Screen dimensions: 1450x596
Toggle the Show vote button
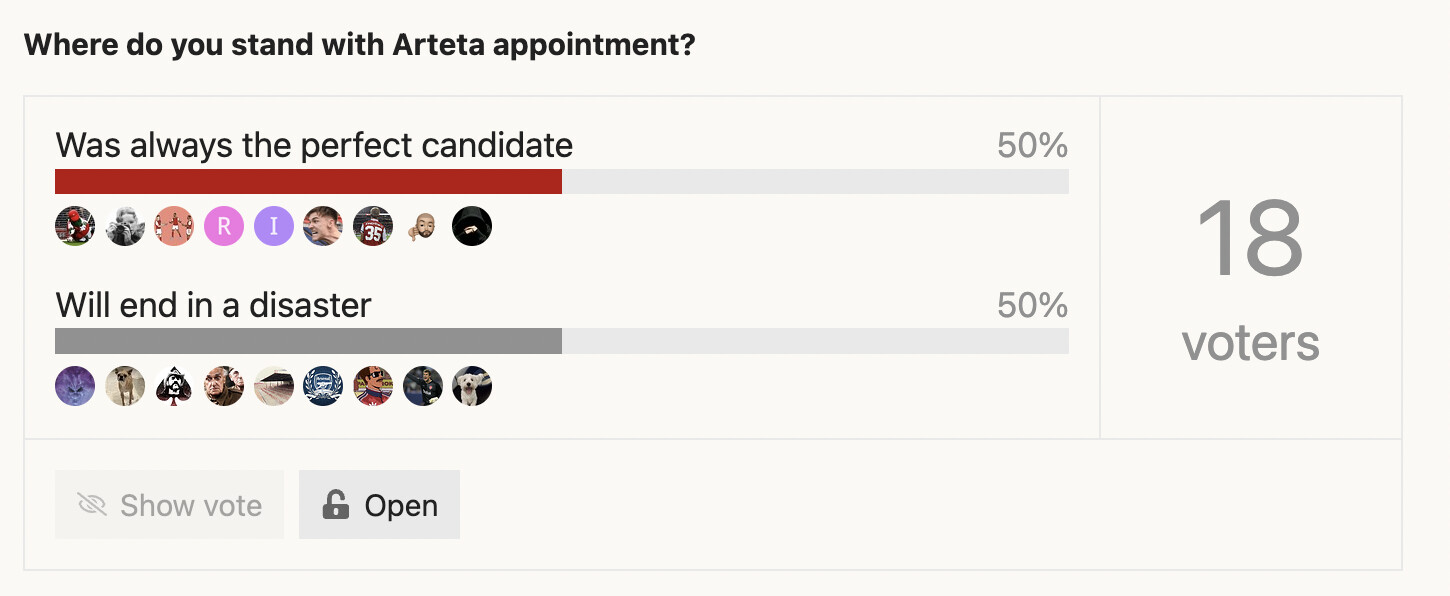point(169,505)
